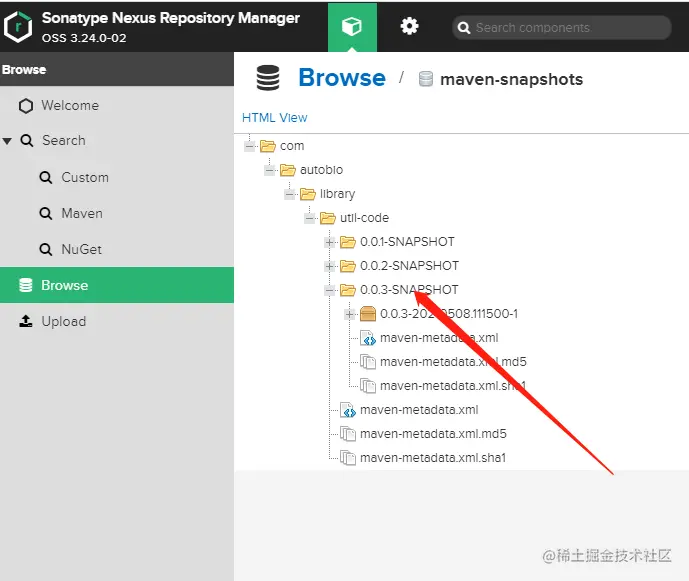Select Browse in sidebar
The image size is (689, 581).
(117, 285)
